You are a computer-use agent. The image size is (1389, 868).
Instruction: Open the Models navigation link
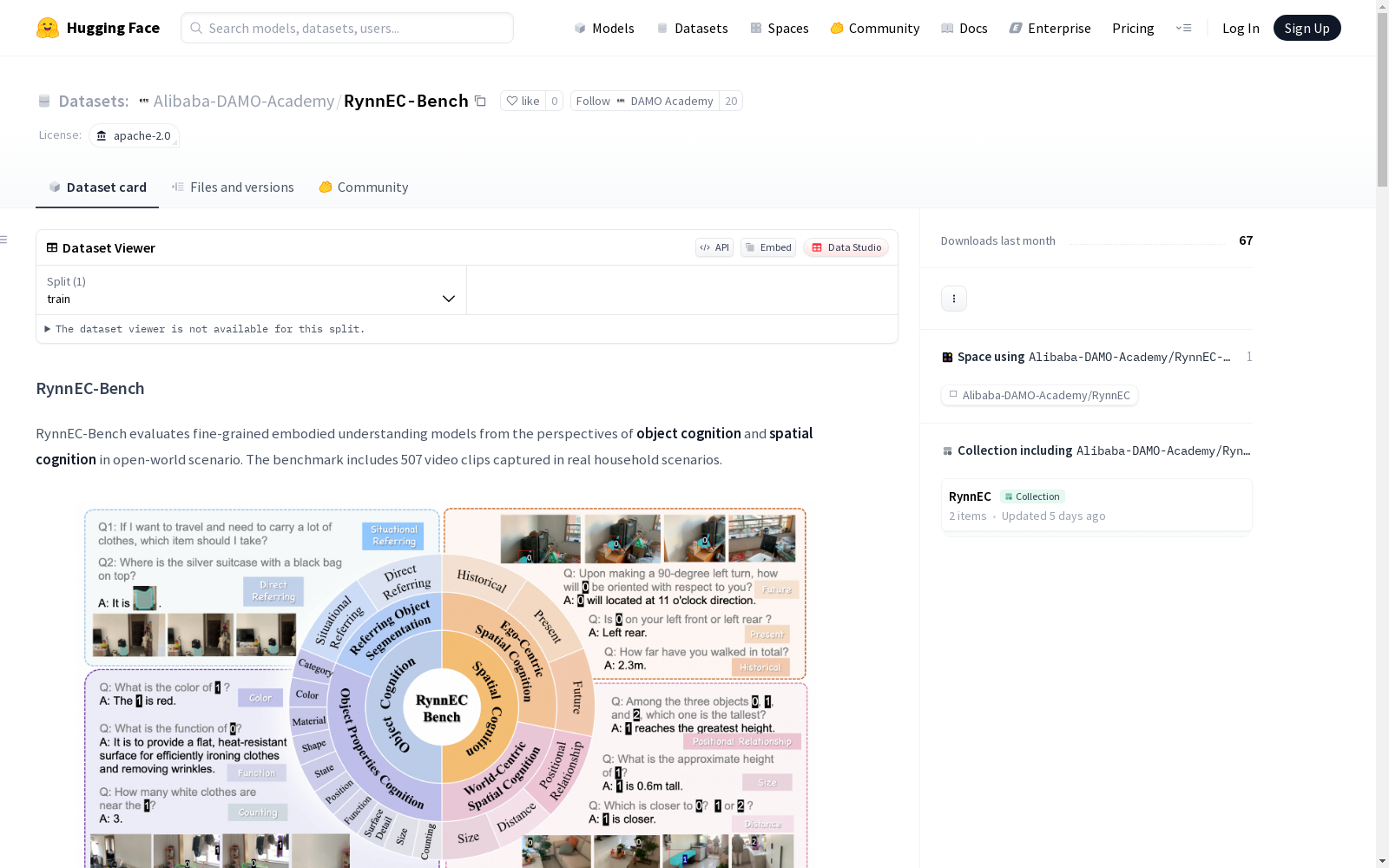tap(604, 28)
